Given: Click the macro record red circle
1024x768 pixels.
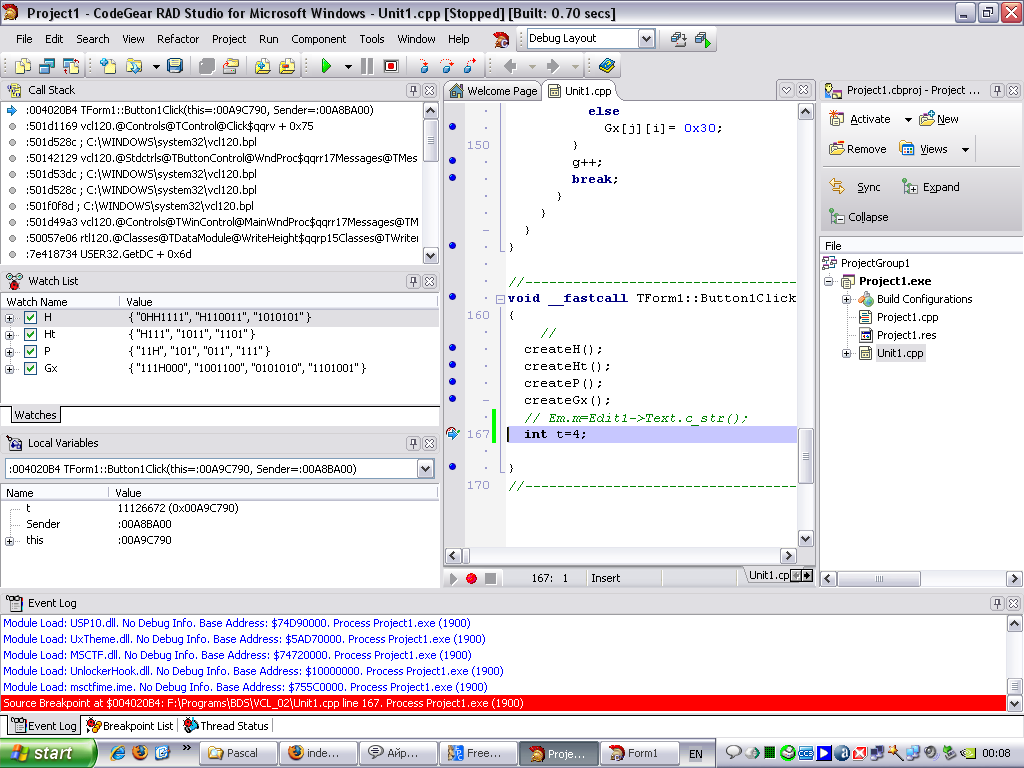Looking at the screenshot, I should pyautogui.click(x=472, y=578).
